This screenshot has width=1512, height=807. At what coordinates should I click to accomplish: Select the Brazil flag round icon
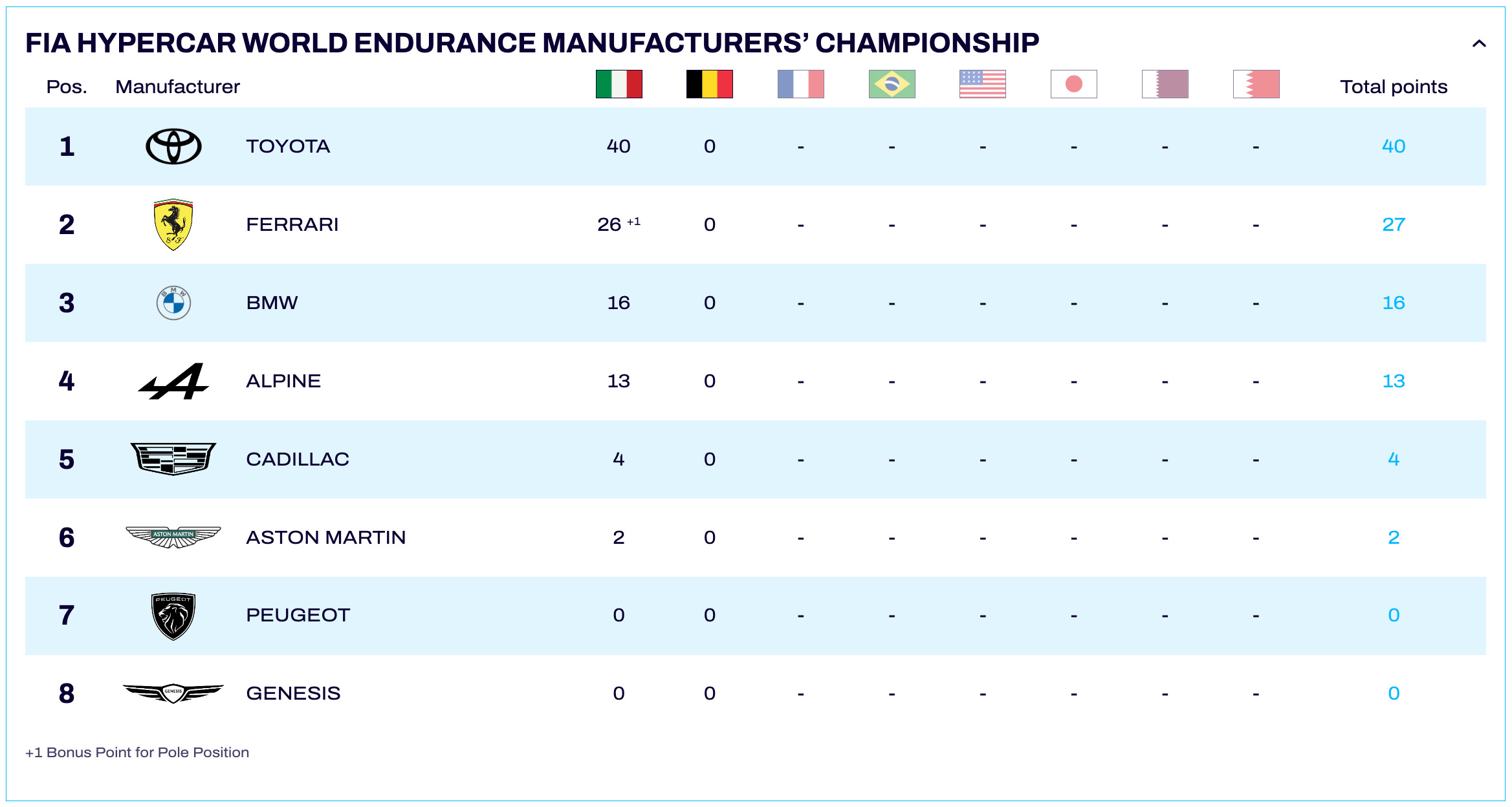pos(892,84)
